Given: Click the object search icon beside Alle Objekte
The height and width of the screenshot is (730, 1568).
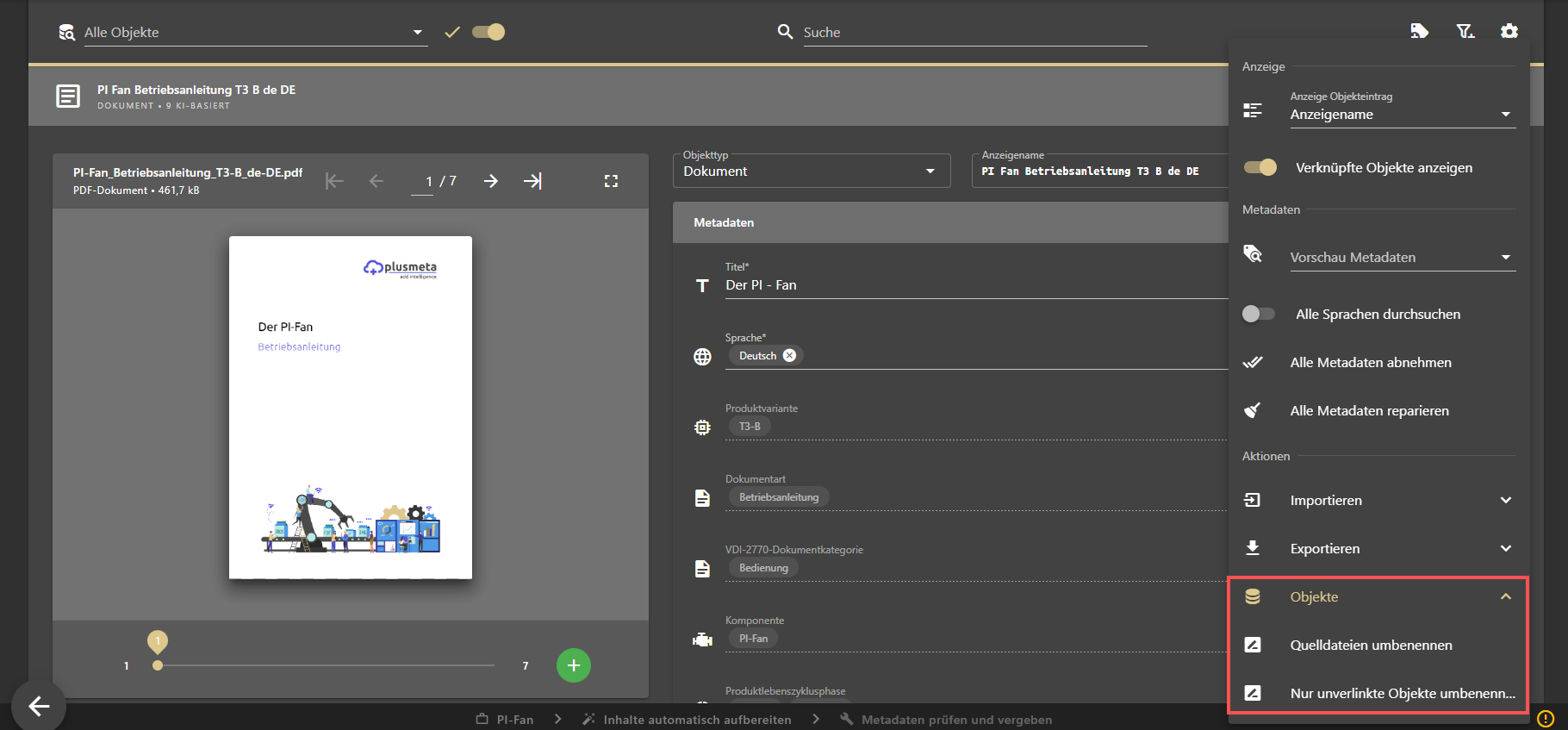Looking at the screenshot, I should coord(66,33).
